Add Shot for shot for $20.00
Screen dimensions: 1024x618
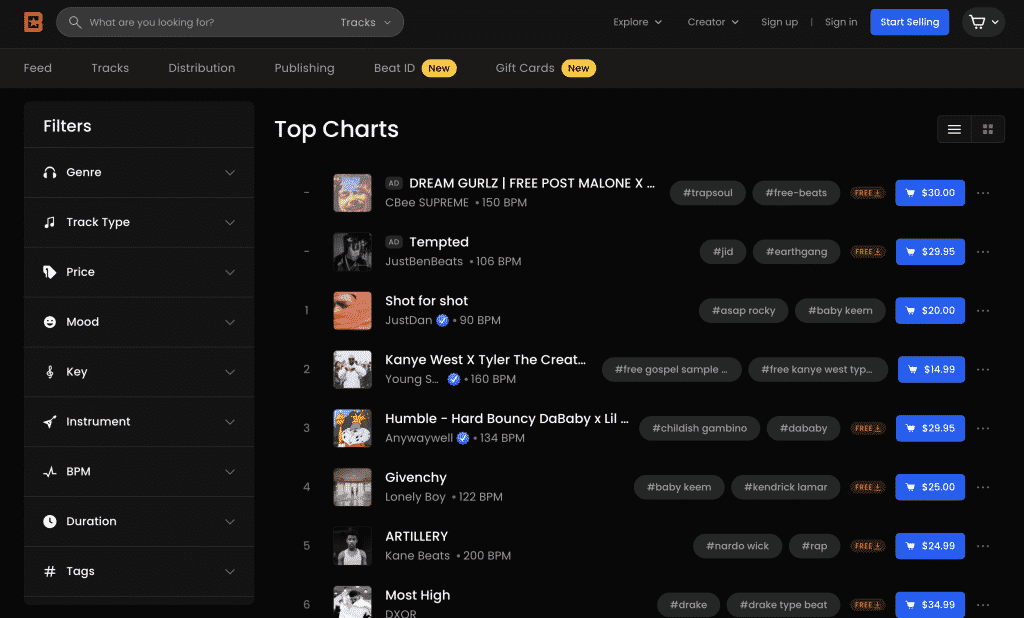pos(930,311)
